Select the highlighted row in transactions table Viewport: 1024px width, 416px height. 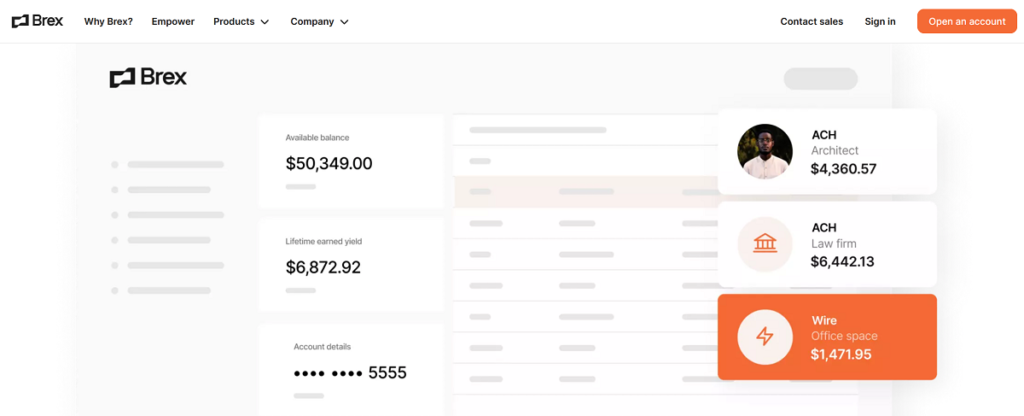(585, 191)
